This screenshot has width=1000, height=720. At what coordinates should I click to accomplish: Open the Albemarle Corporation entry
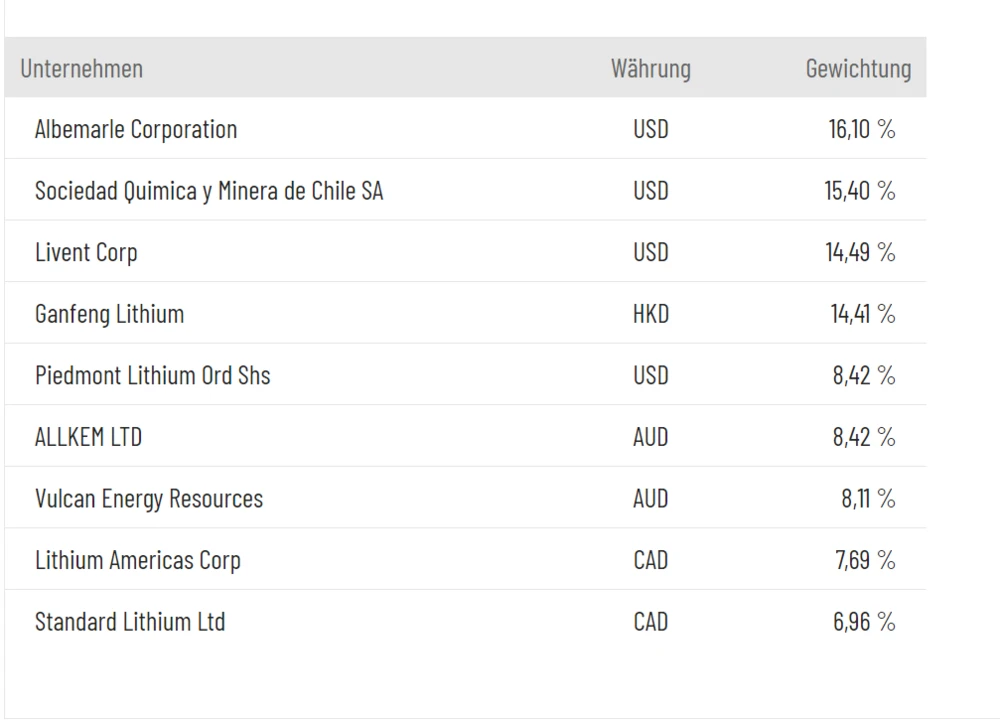point(136,129)
